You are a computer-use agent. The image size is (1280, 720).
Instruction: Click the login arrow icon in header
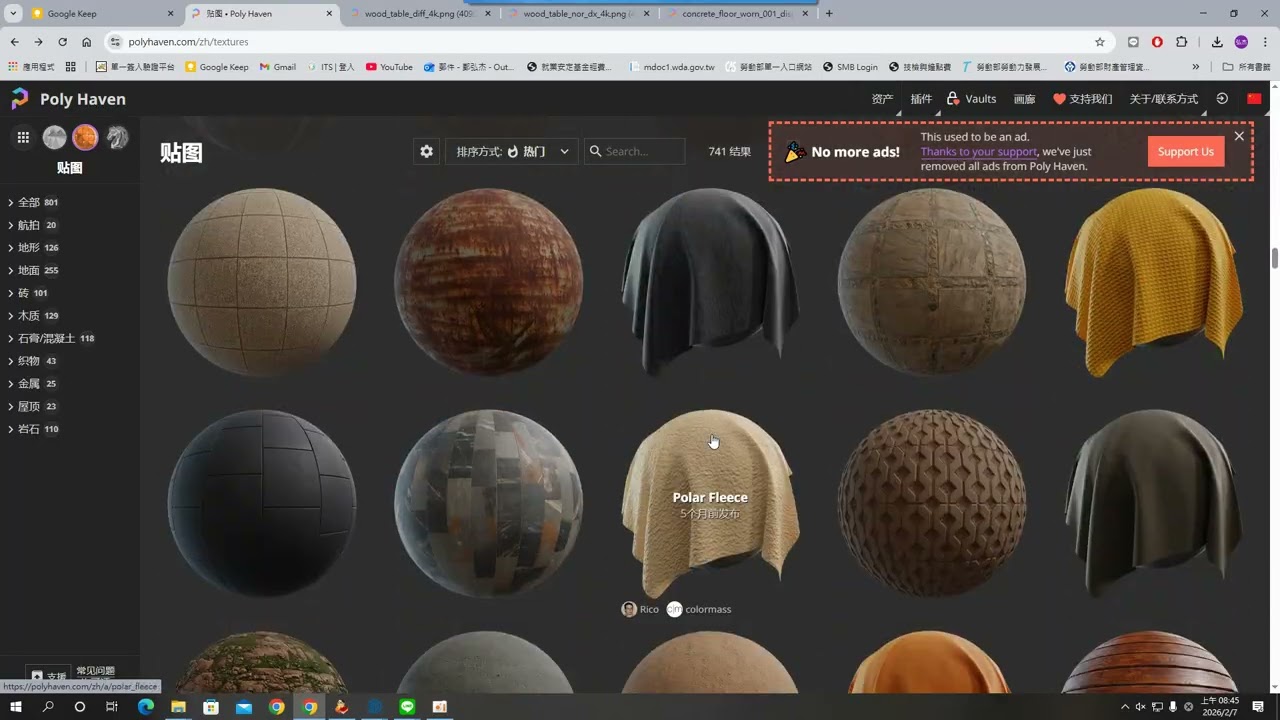point(1222,99)
